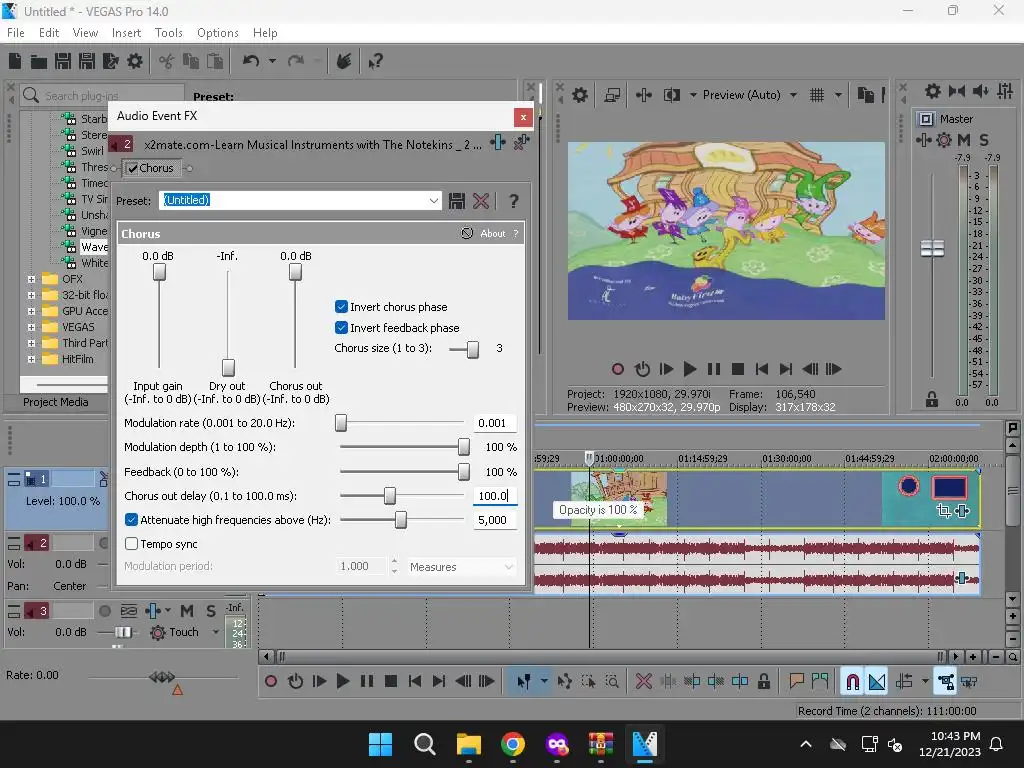Viewport: 1024px width, 768px height.
Task: Open the File menu
Action: click(16, 33)
